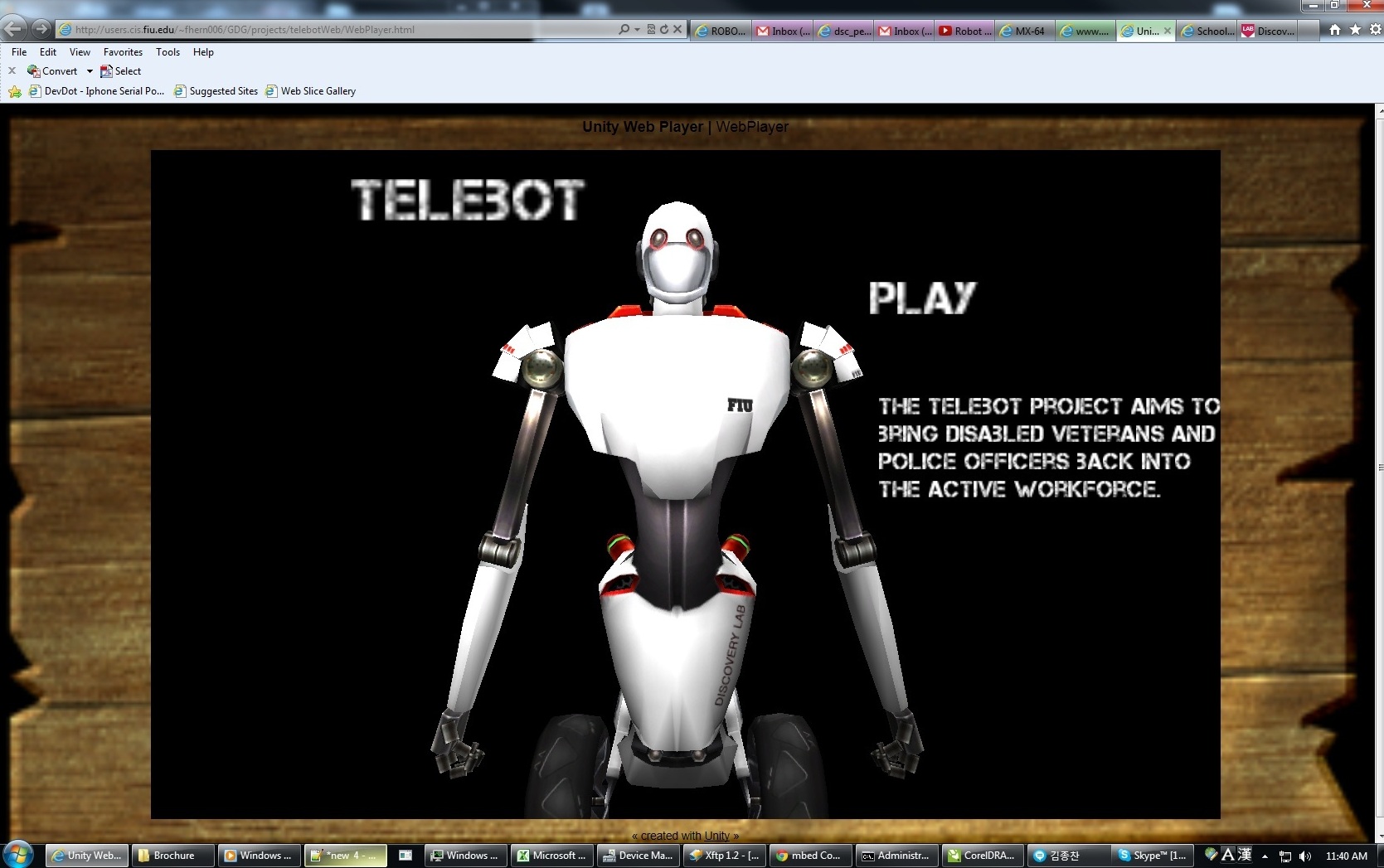Expand the Convert dropdown arrow
Screen dimensions: 1384x868
pos(90,71)
